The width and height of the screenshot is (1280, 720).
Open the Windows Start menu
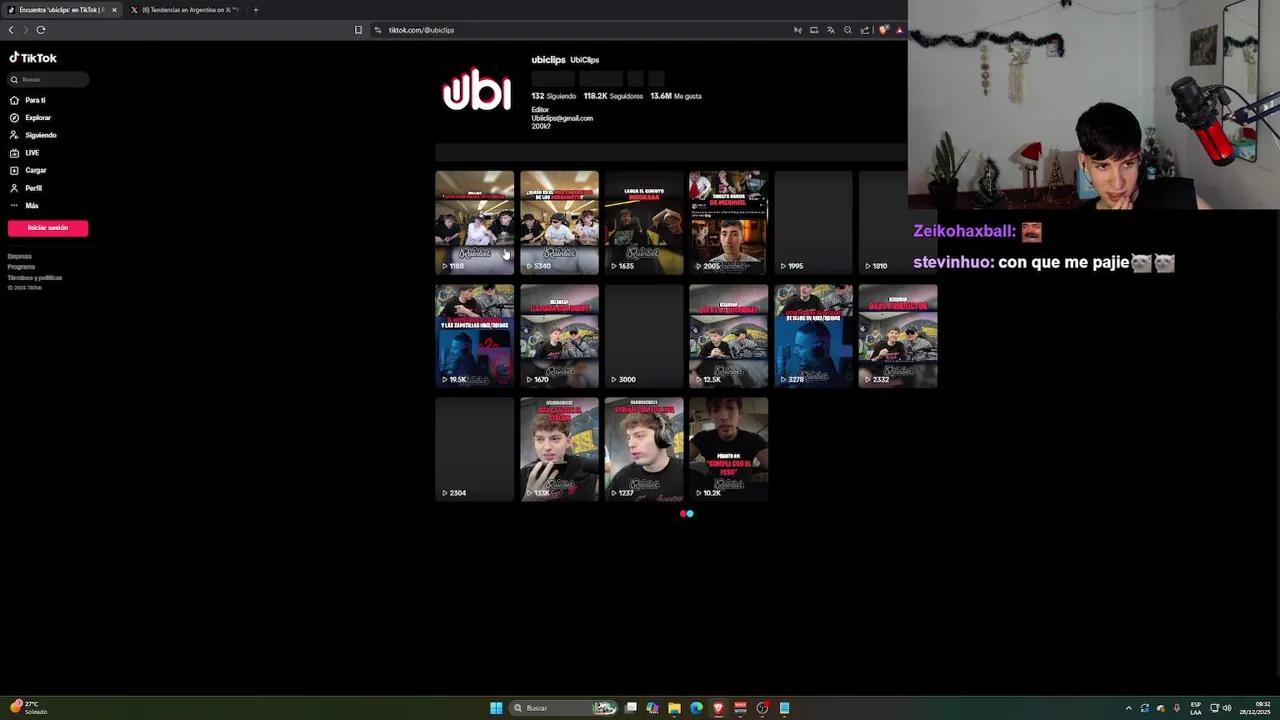496,708
